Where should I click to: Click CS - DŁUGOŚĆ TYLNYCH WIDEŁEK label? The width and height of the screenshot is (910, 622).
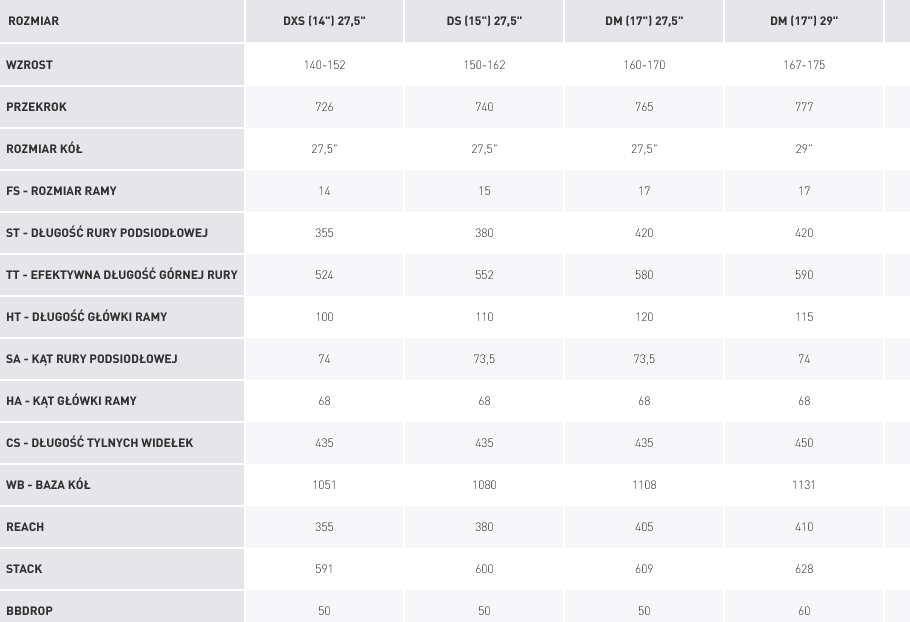tap(99, 443)
